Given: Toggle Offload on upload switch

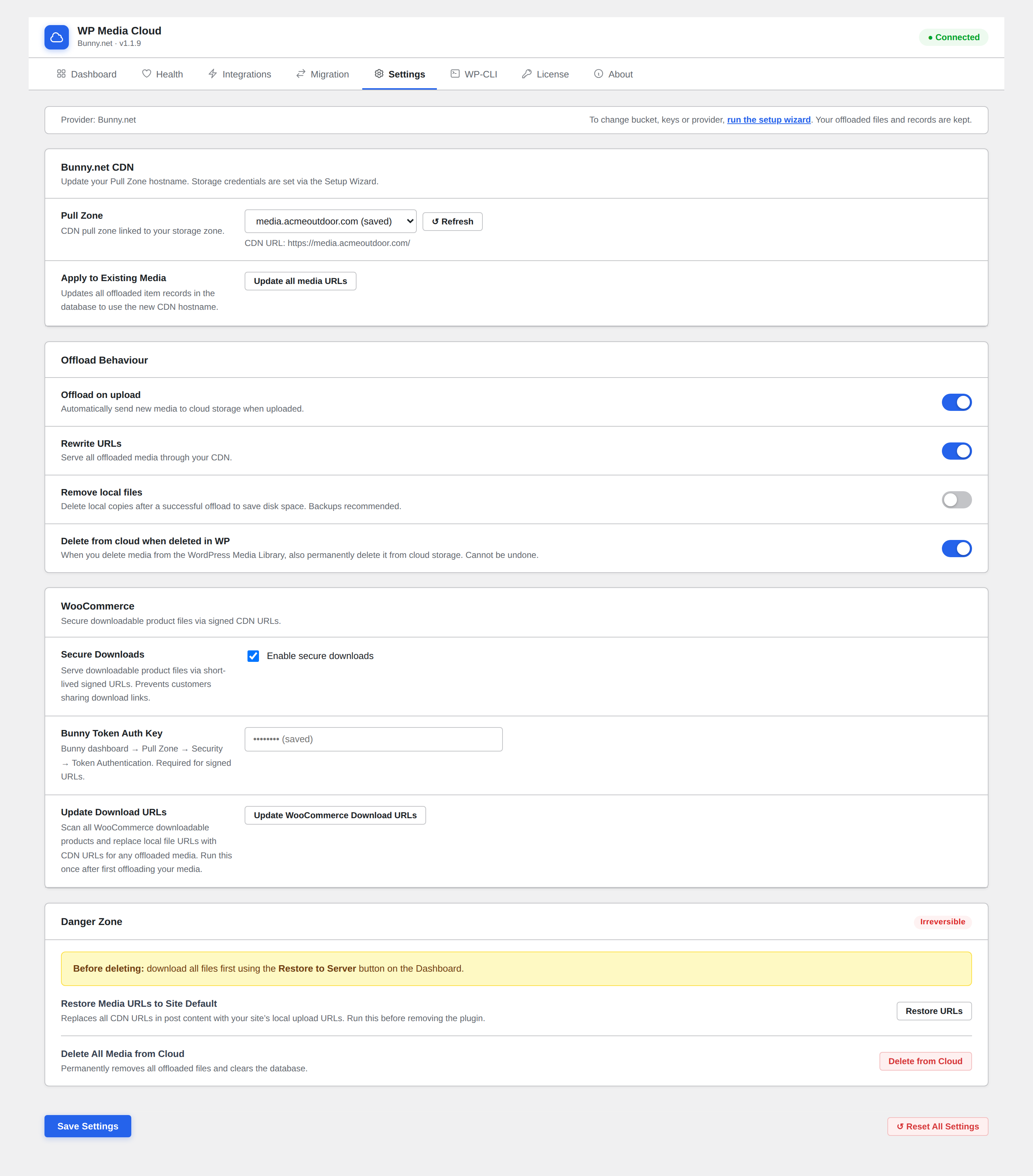Looking at the screenshot, I should pos(957,402).
